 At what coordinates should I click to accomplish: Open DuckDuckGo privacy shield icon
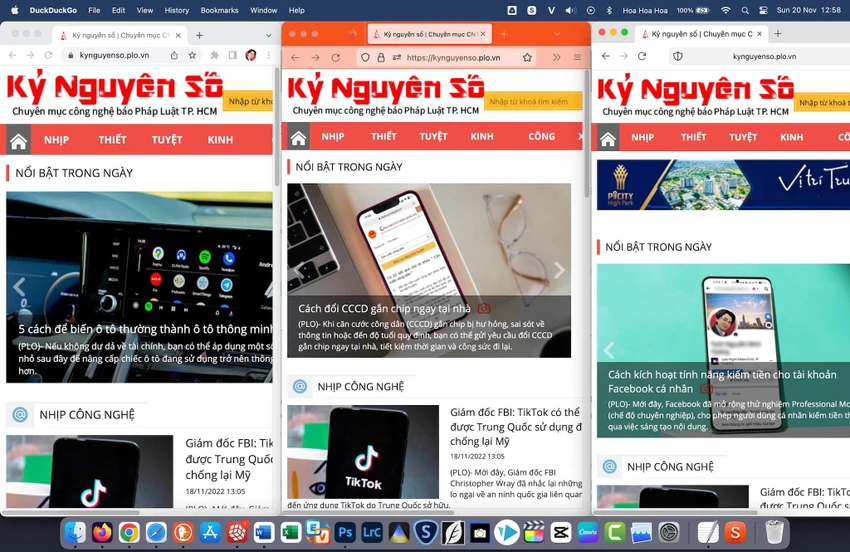(678, 56)
